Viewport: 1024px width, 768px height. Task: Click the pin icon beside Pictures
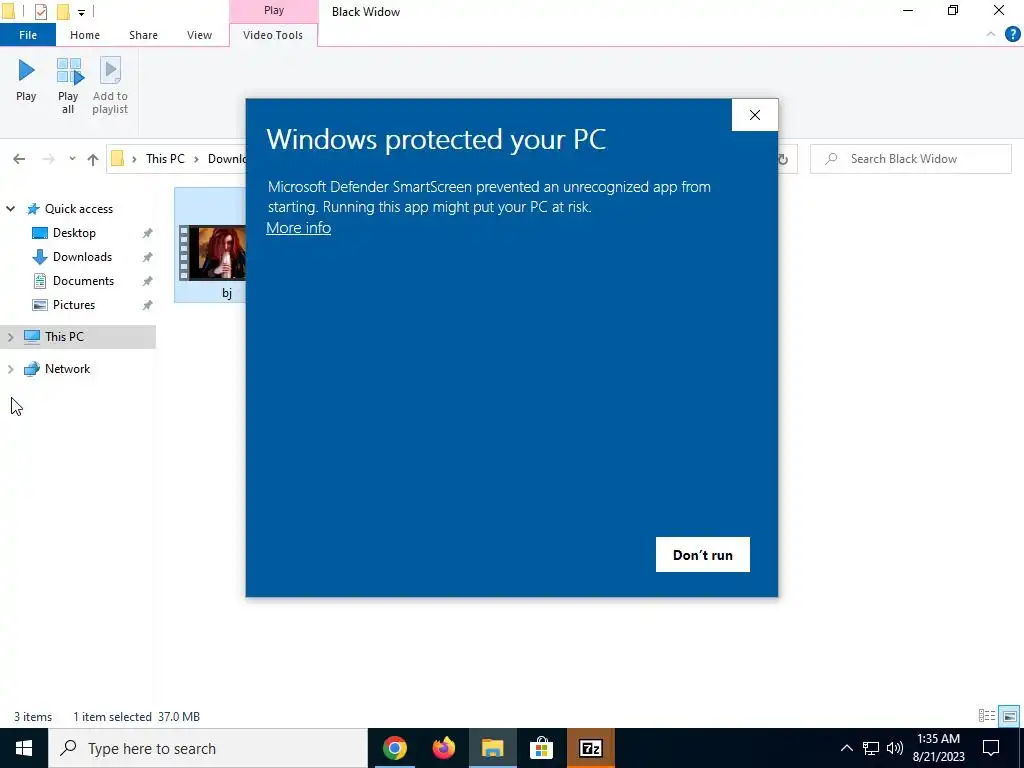pyautogui.click(x=148, y=305)
